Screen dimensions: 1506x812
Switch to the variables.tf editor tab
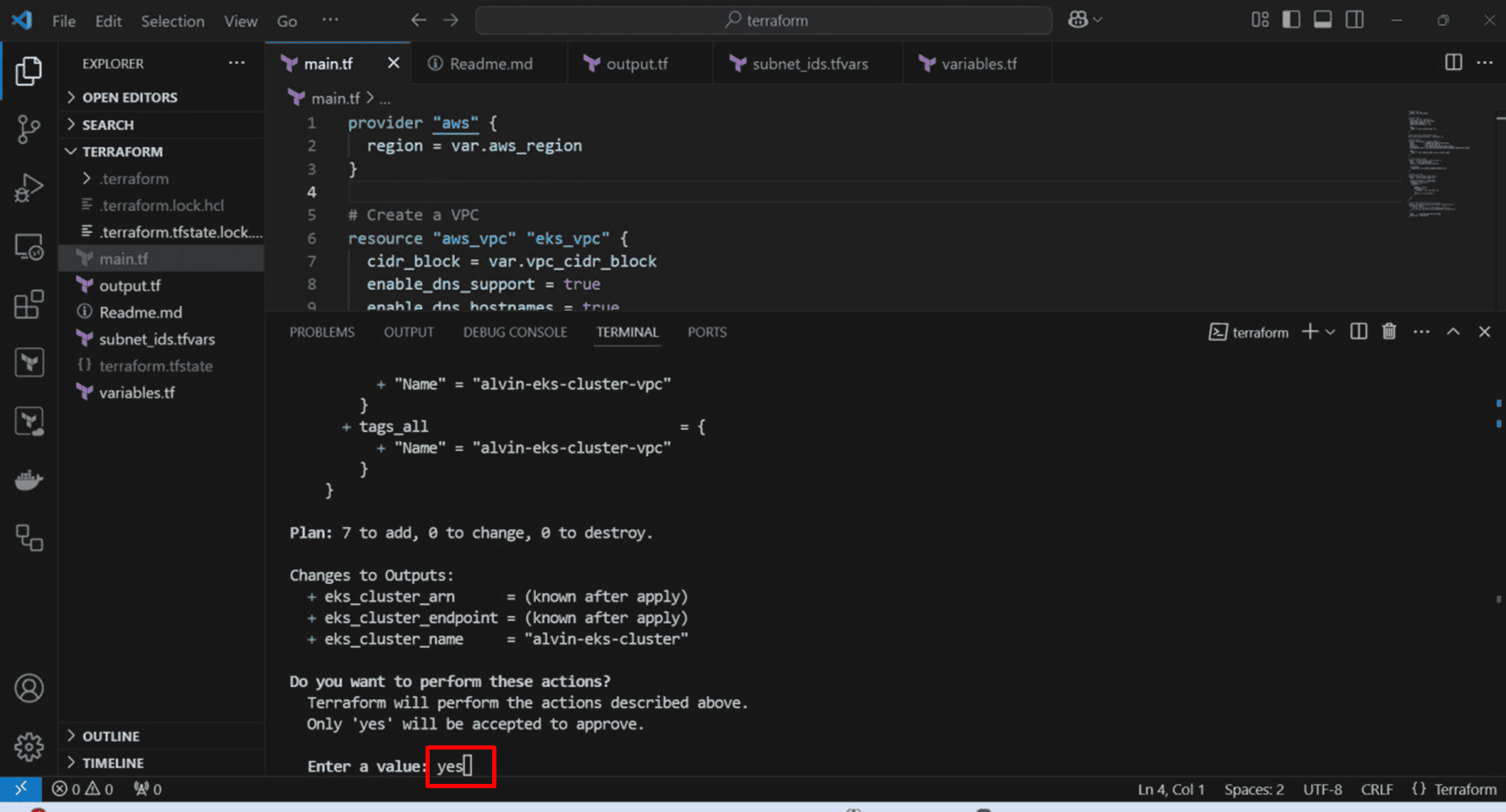(978, 64)
